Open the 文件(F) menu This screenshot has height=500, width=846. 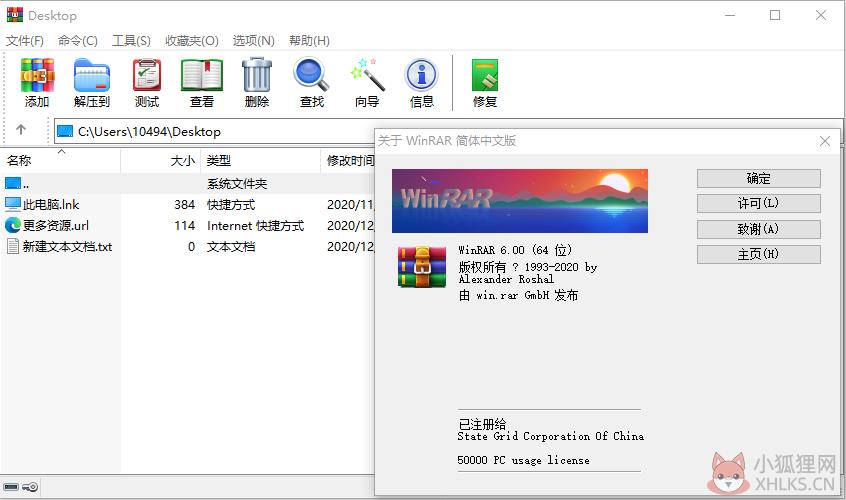[x=24, y=40]
